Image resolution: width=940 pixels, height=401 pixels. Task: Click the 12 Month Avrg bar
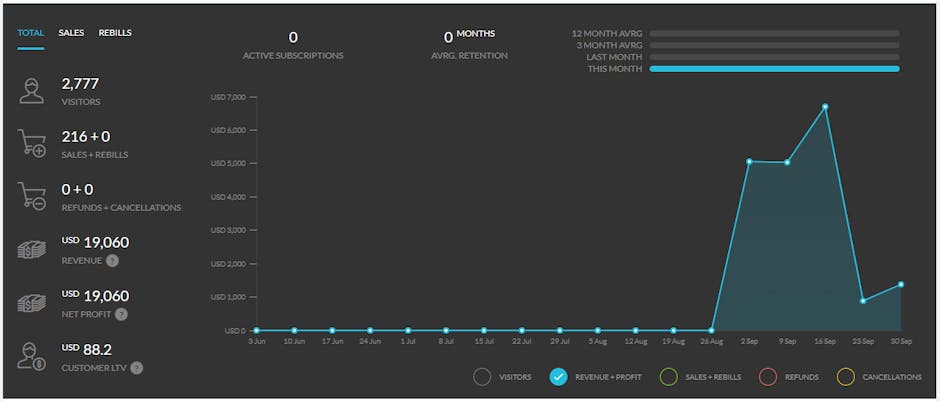pyautogui.click(x=774, y=33)
